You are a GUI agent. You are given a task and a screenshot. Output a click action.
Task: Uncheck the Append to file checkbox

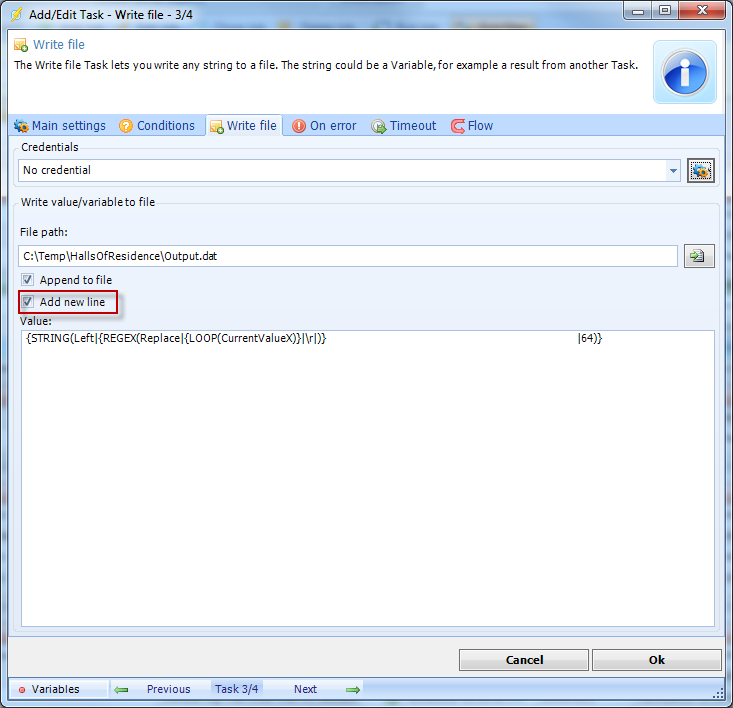pos(28,280)
